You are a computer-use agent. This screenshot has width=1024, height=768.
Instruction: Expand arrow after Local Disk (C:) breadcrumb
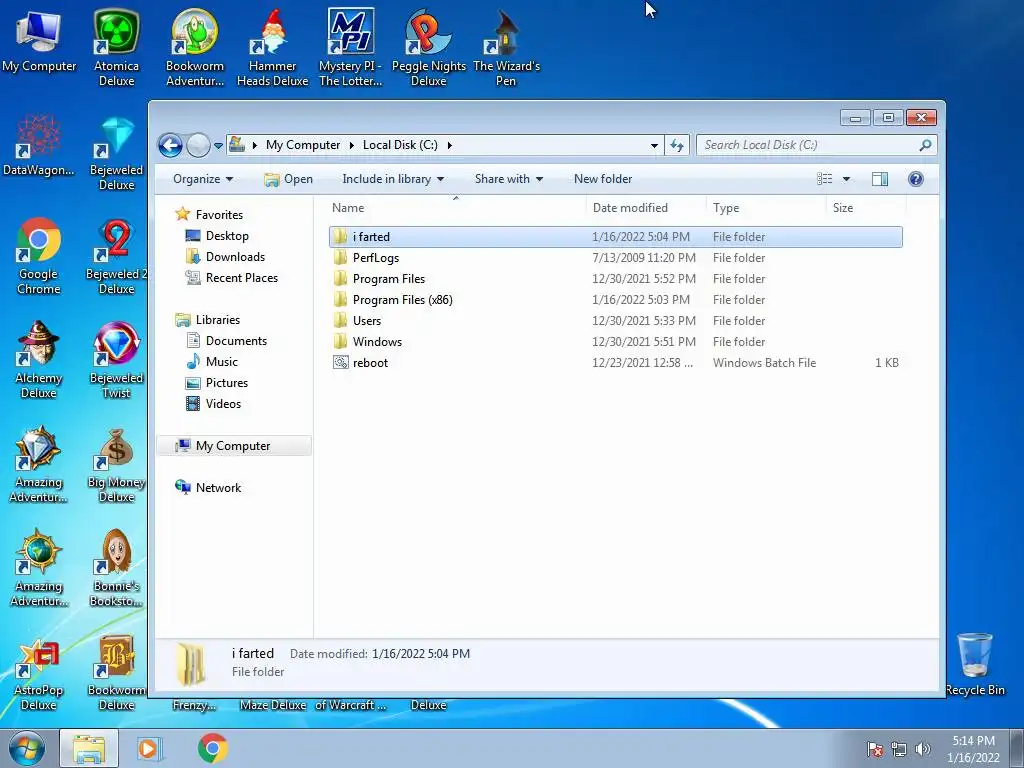[449, 145]
